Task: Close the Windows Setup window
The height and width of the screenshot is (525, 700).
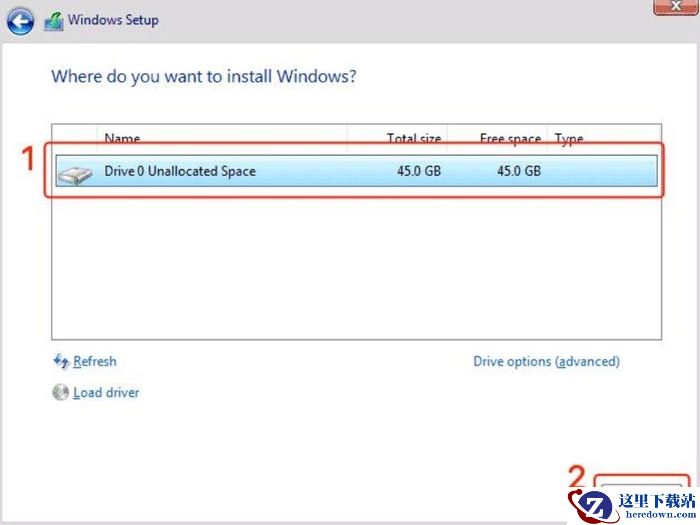Action: pyautogui.click(x=675, y=7)
